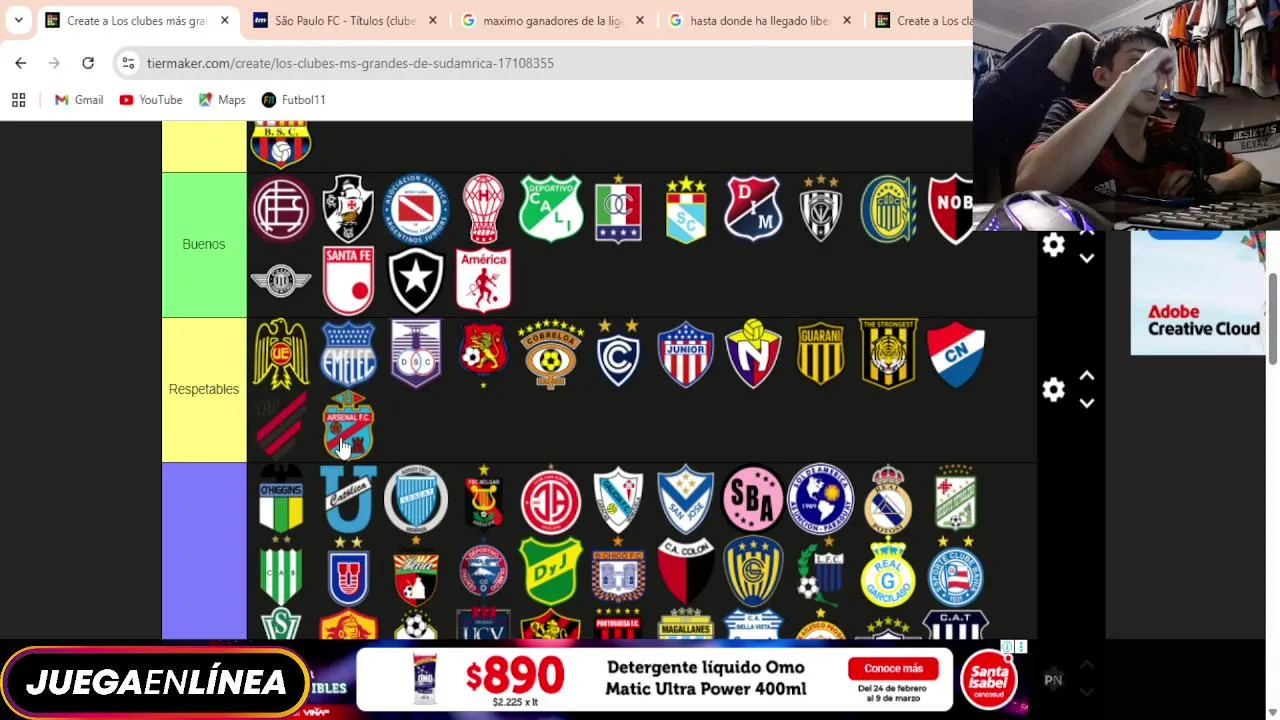Select the pink SBA crest

click(753, 498)
